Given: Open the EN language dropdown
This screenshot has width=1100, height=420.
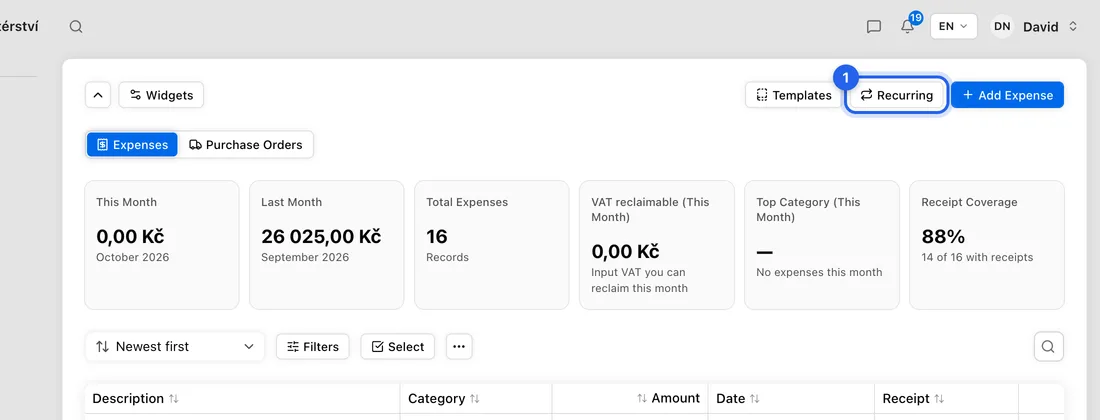Looking at the screenshot, I should [953, 27].
